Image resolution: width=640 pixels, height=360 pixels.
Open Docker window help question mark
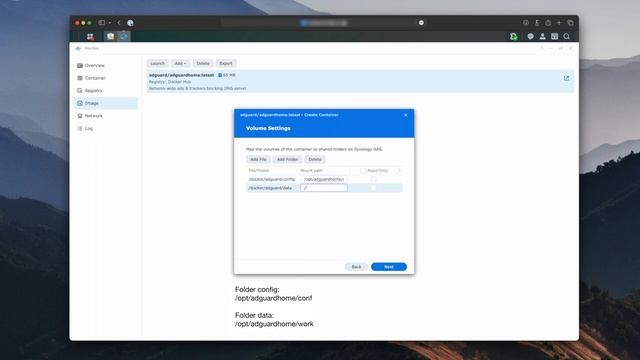coord(542,48)
